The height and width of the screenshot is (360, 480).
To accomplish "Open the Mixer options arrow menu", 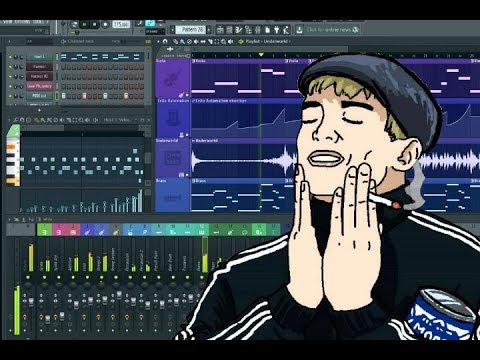I will click(9, 219).
